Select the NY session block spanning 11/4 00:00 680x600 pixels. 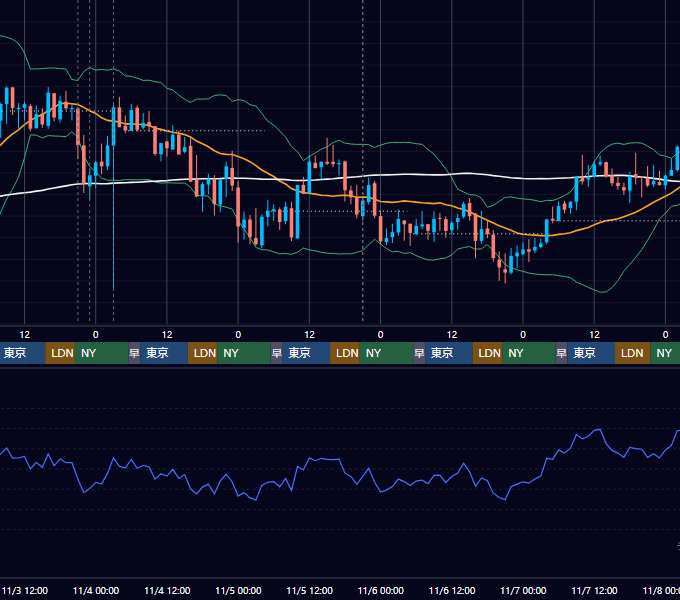(101, 353)
